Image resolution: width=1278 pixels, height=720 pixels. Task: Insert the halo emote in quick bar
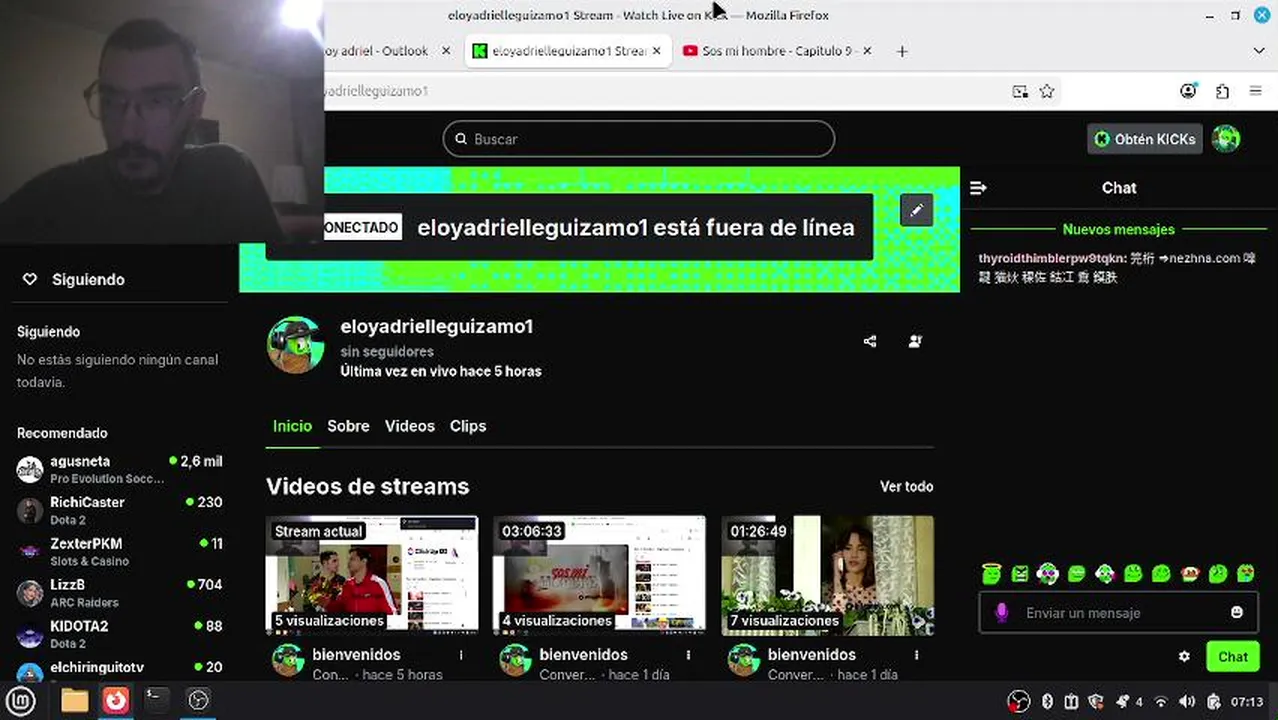point(991,573)
